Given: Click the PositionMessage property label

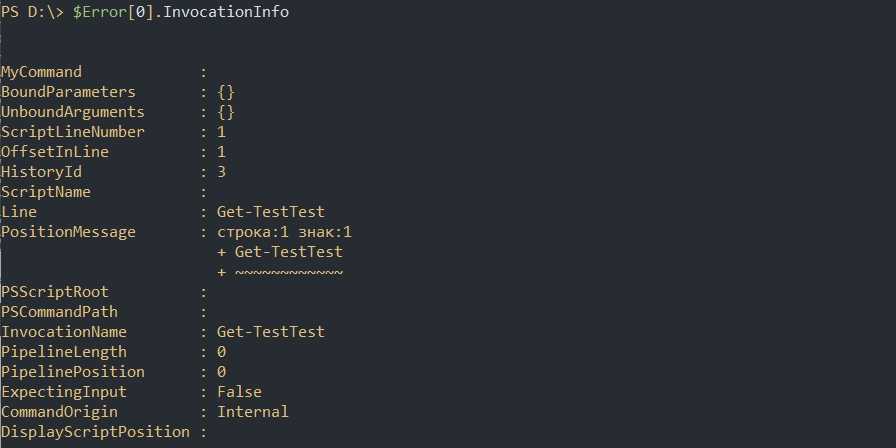Looking at the screenshot, I should coord(68,232).
